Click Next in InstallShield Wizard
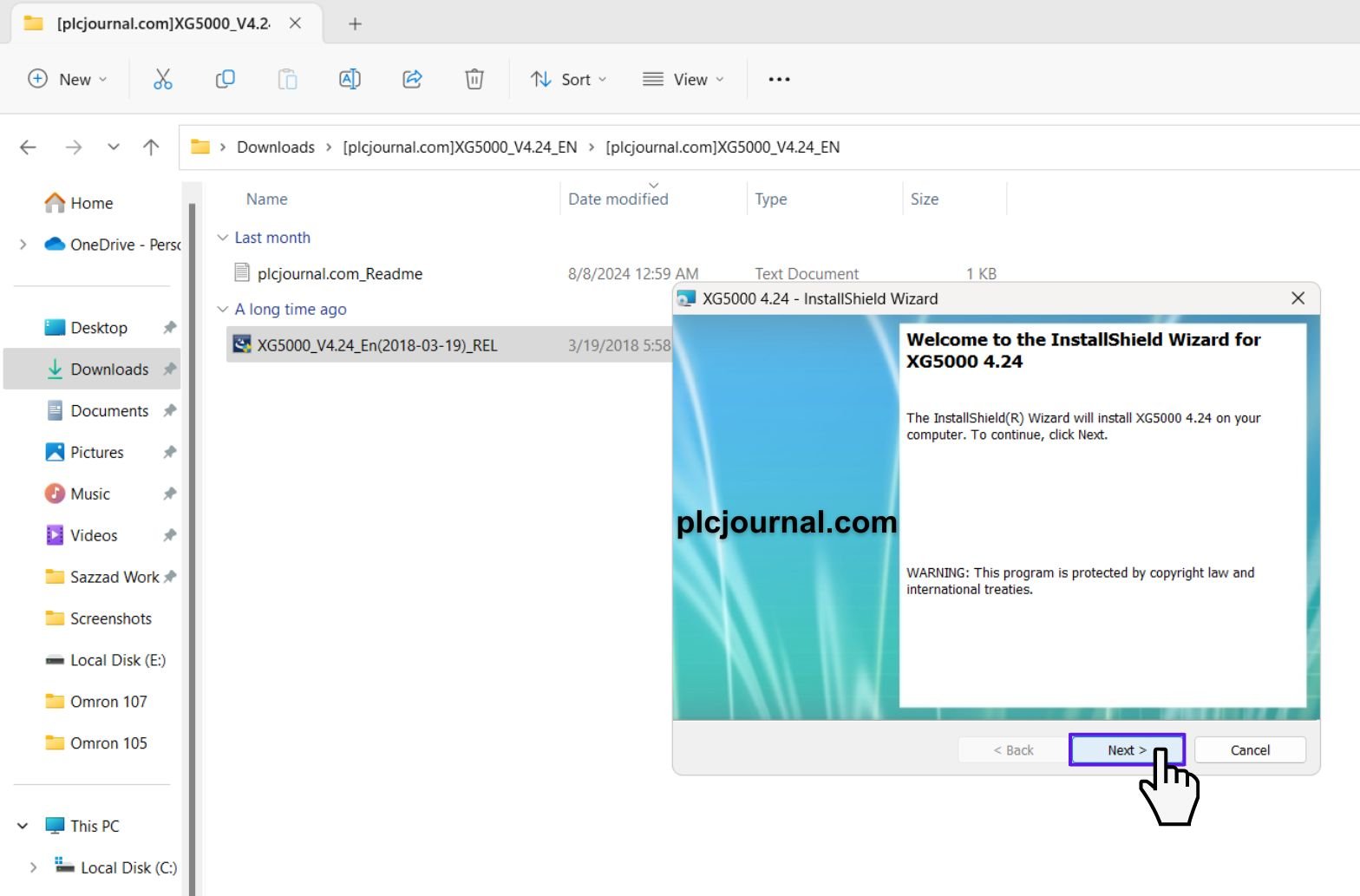The image size is (1360, 896). (x=1127, y=750)
